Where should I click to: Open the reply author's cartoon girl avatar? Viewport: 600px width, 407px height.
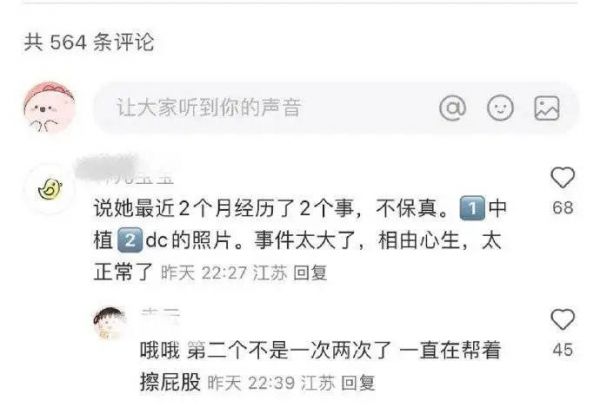point(109,323)
